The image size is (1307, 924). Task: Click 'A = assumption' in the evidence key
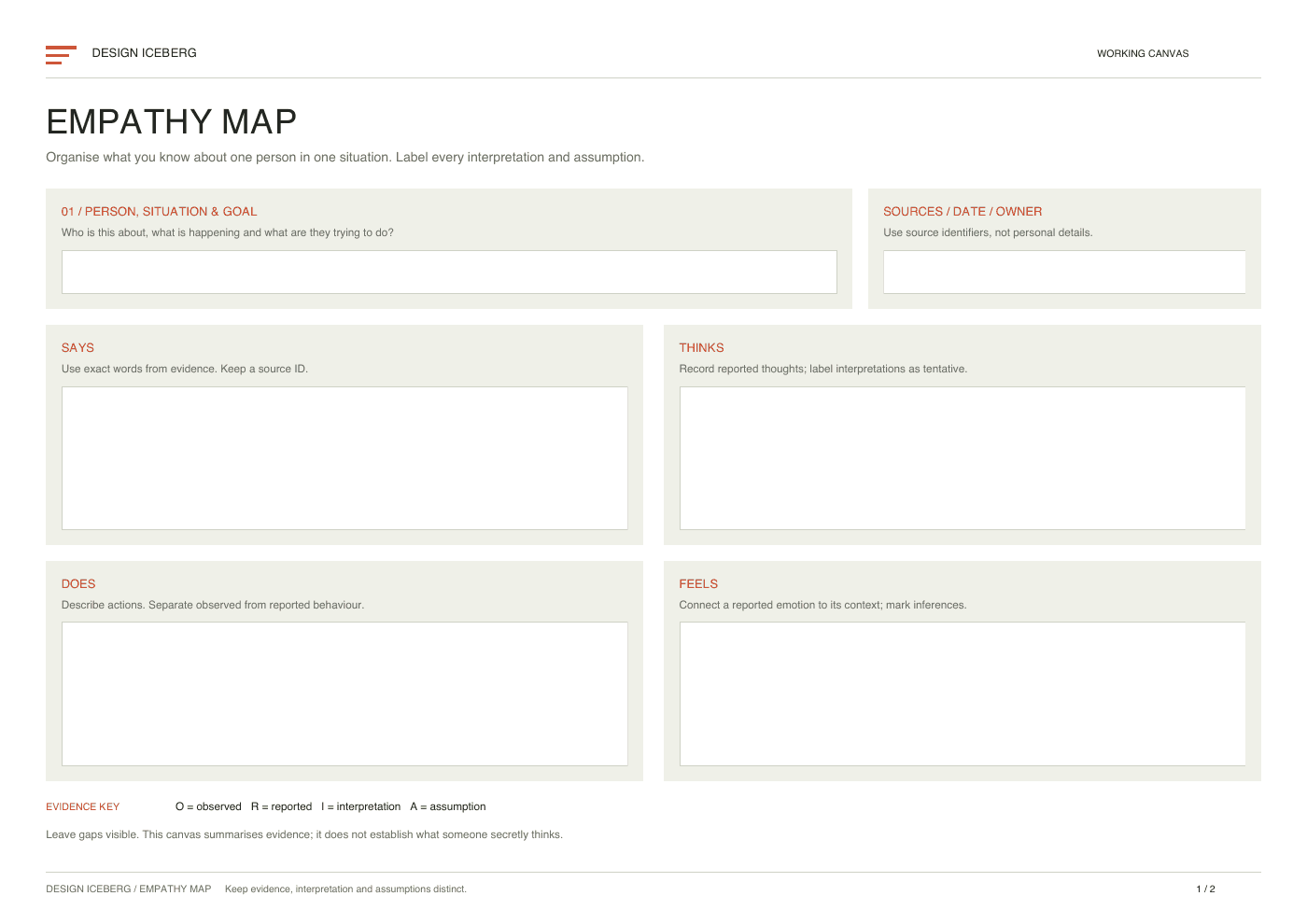pyautogui.click(x=448, y=806)
